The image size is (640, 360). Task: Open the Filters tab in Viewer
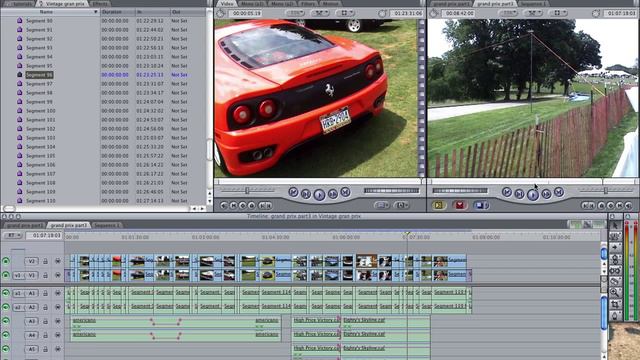pos(308,4)
